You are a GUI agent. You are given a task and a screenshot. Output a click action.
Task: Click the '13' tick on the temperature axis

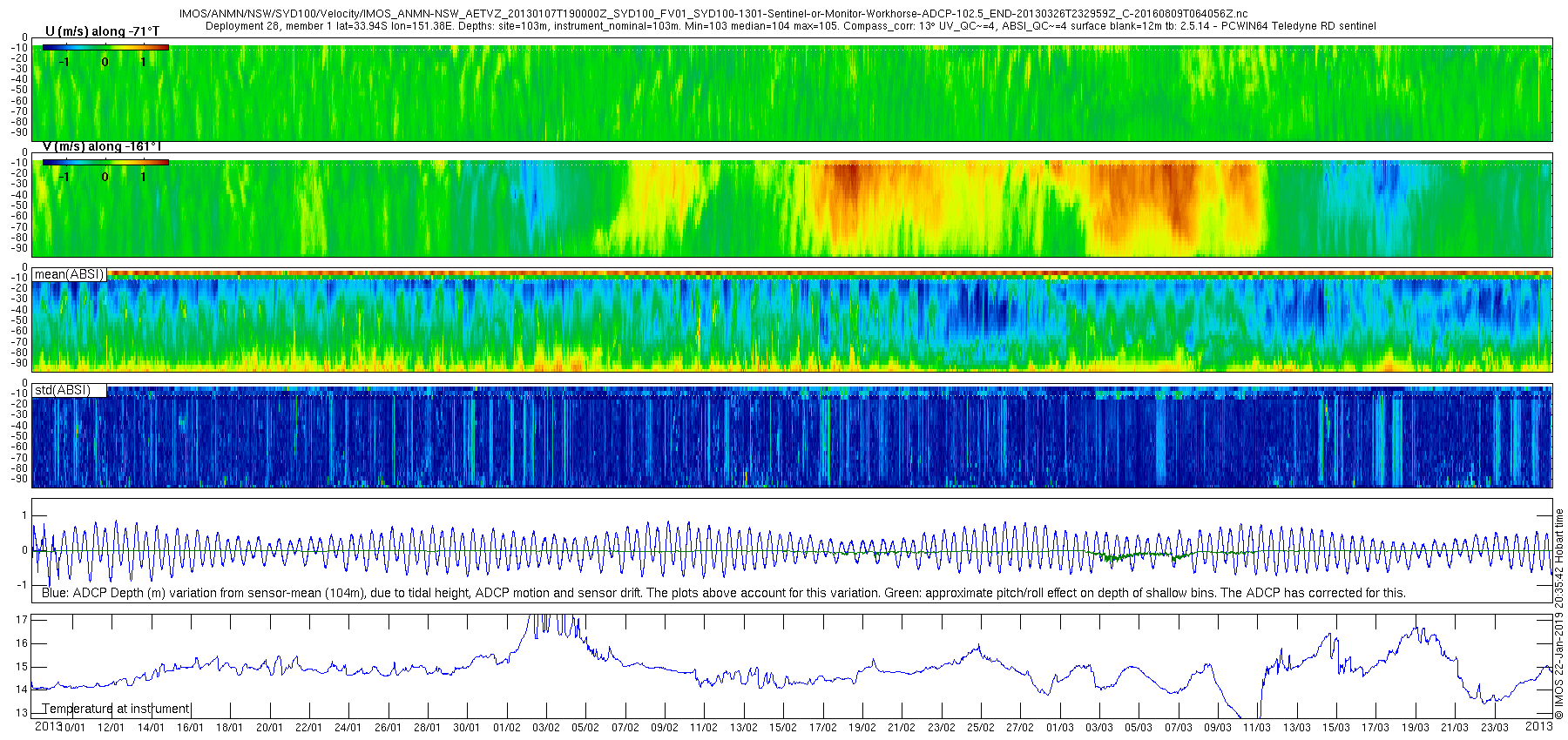click(x=23, y=713)
